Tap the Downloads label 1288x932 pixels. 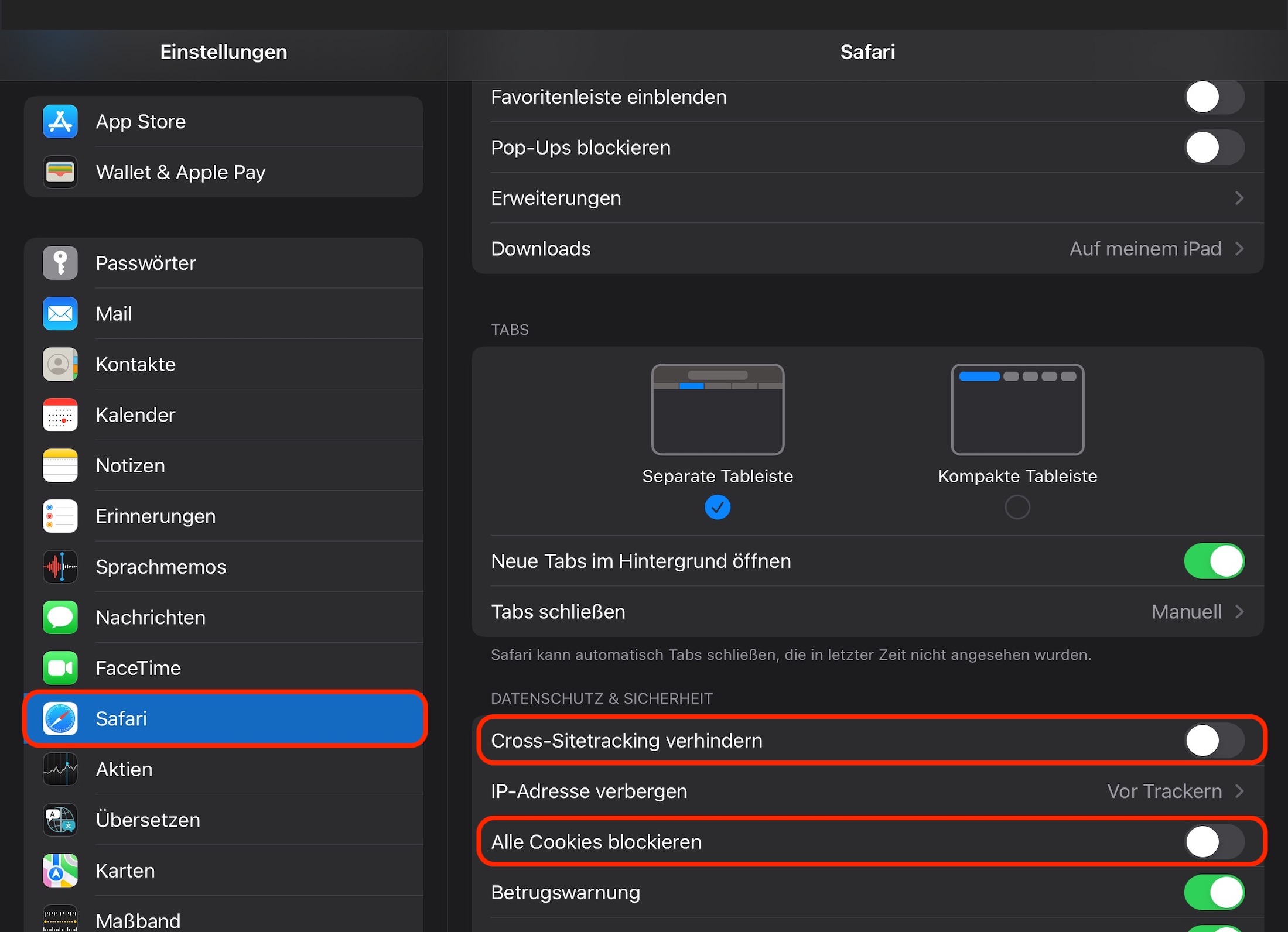point(541,249)
